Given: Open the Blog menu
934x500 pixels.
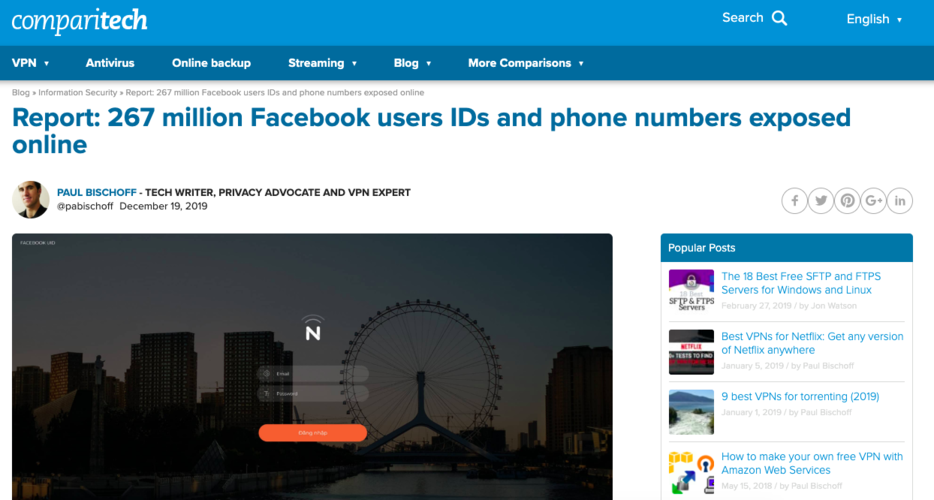Looking at the screenshot, I should 412,63.
